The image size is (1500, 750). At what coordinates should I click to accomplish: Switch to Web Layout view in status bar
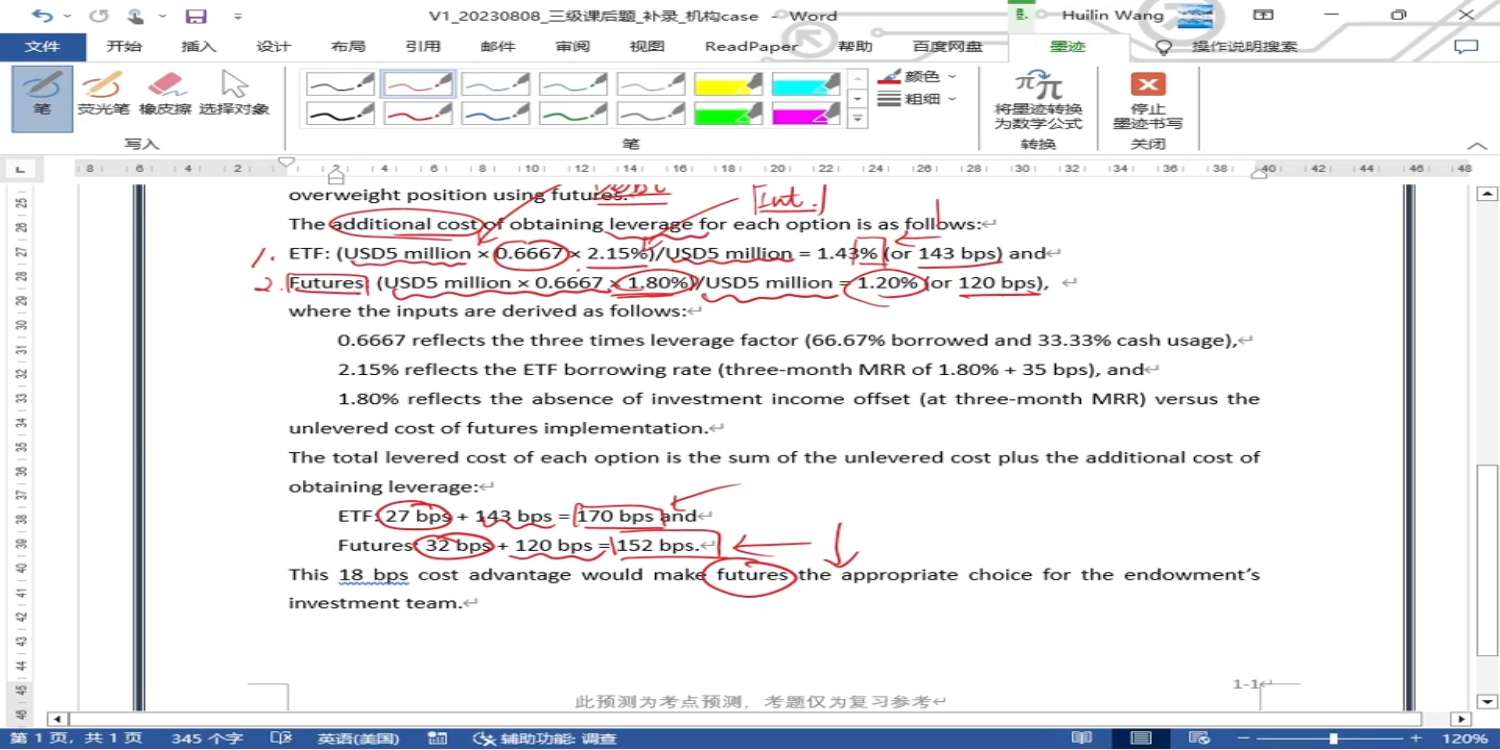(x=1200, y=738)
